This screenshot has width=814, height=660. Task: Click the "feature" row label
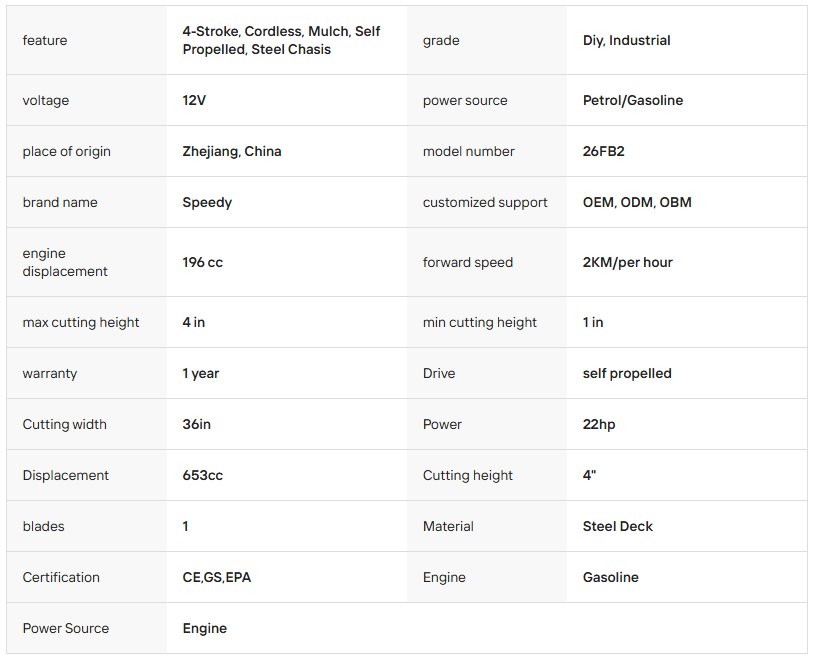45,41
